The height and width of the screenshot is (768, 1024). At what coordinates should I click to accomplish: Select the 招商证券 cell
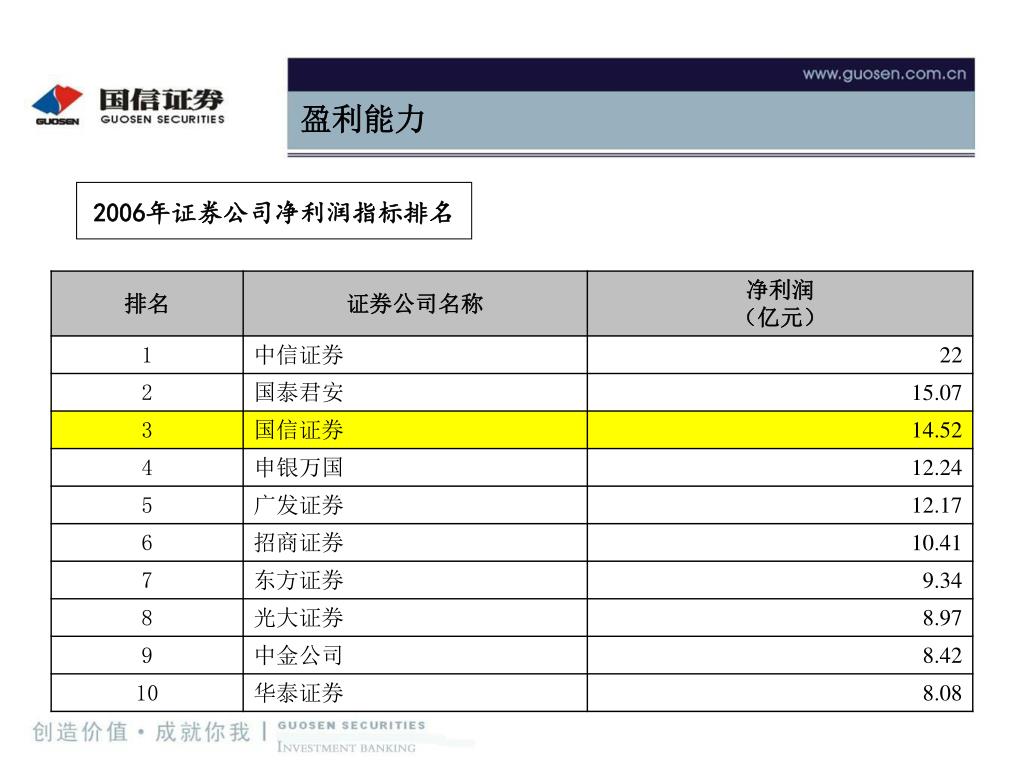click(415, 543)
